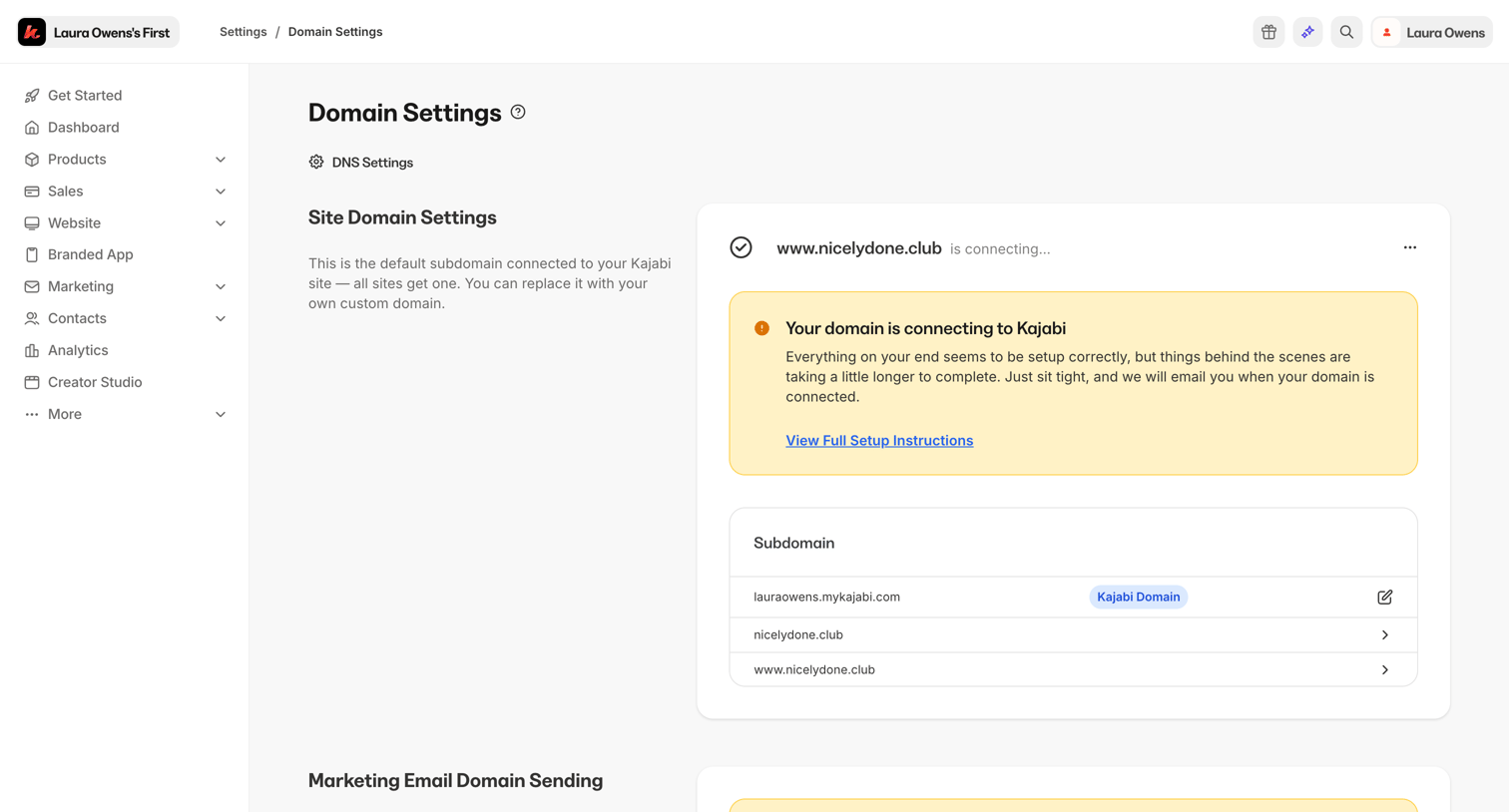The image size is (1509, 812).
Task: Click the Products box icon
Action: (32, 160)
